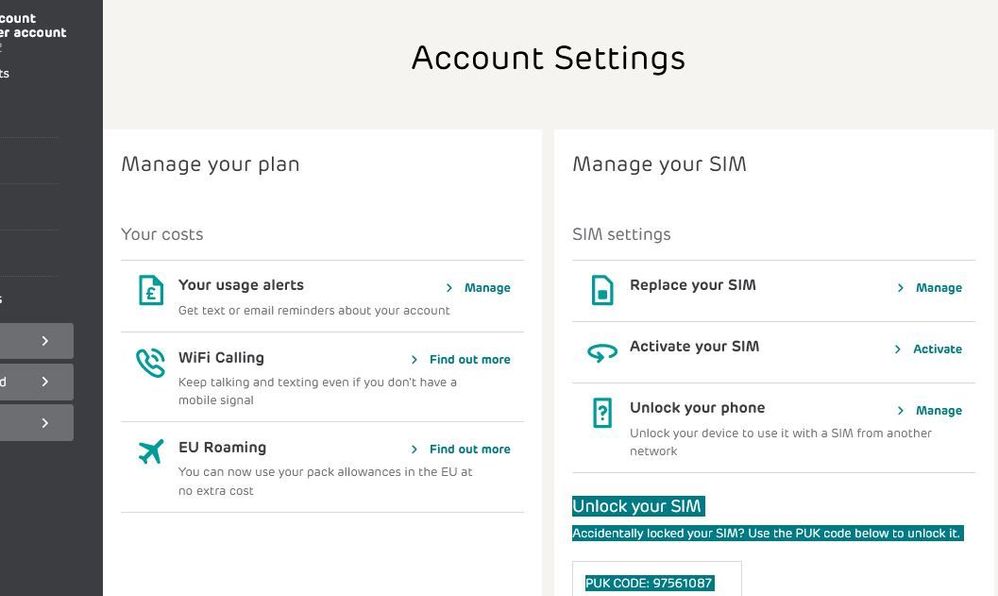Click the Activate your SIM arrow icon
The height and width of the screenshot is (596, 998).
tap(602, 352)
